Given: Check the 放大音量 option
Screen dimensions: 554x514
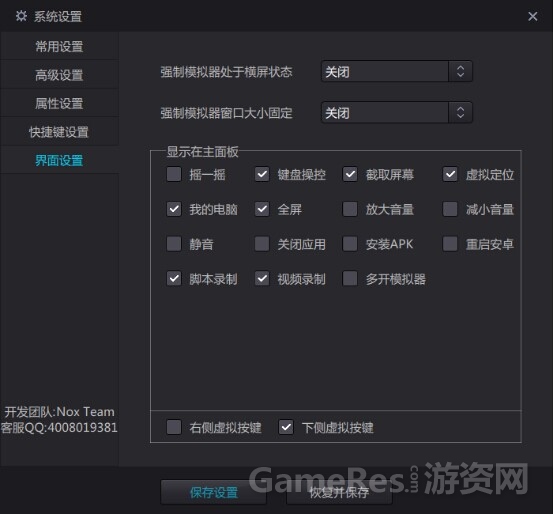Looking at the screenshot, I should (350, 209).
